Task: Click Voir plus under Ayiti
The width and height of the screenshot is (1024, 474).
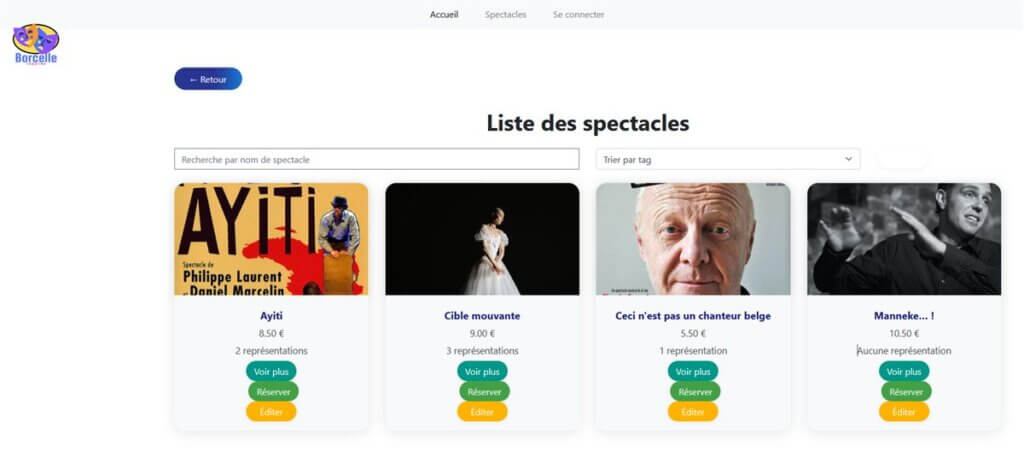Action: pyautogui.click(x=271, y=371)
